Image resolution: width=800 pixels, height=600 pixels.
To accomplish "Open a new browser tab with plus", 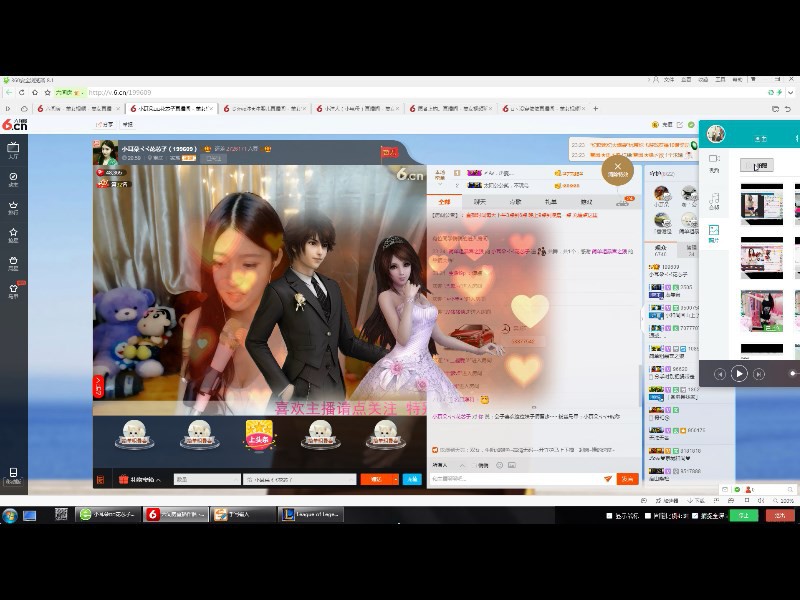I will pyautogui.click(x=595, y=108).
